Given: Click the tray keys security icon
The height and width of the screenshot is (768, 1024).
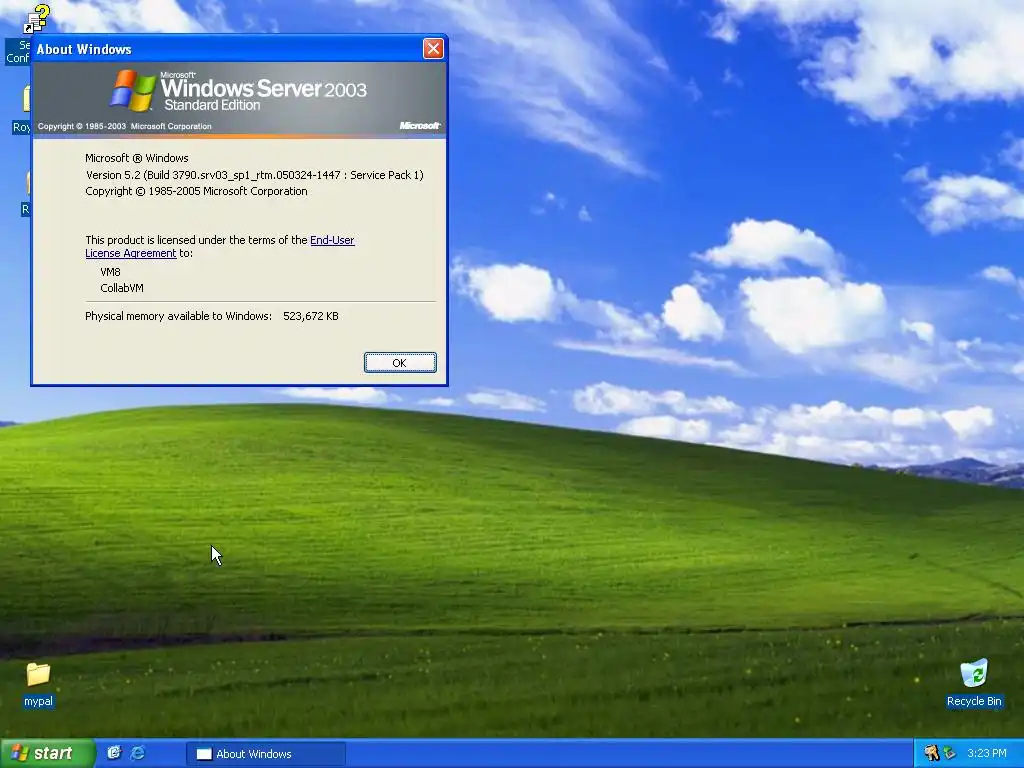Looking at the screenshot, I should [931, 753].
